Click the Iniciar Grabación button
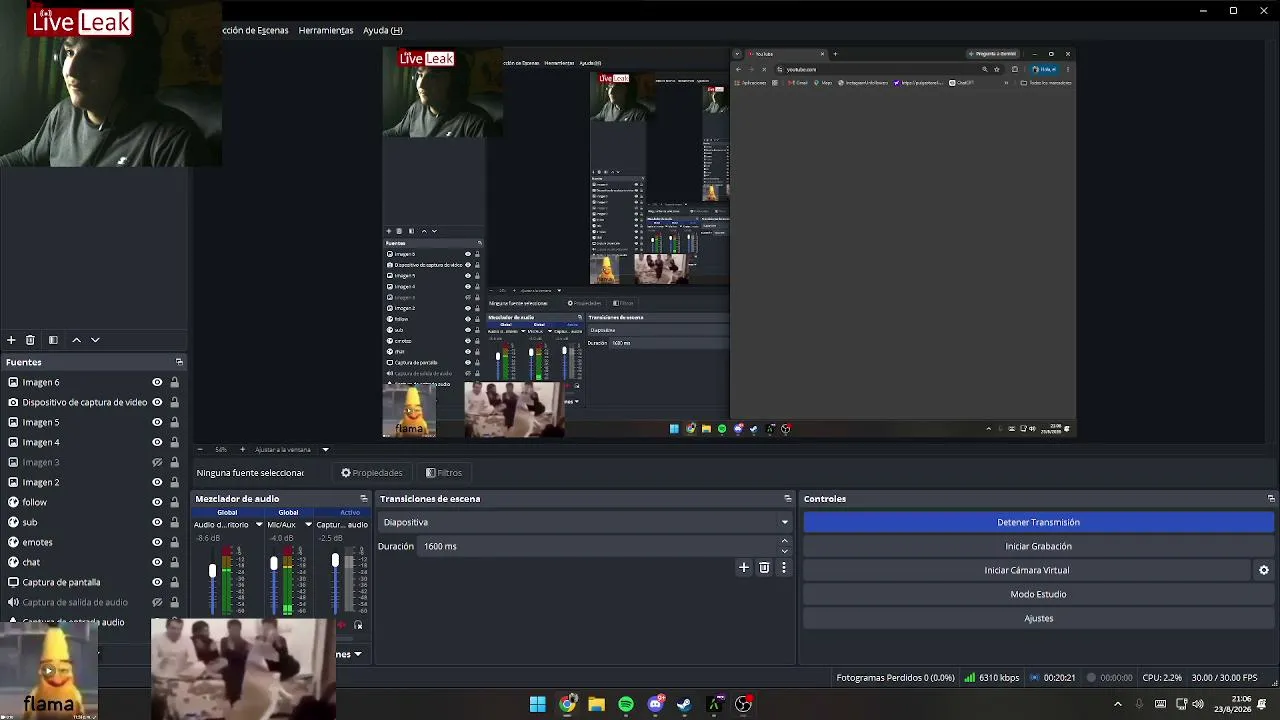The width and height of the screenshot is (1280, 720). tap(1038, 546)
